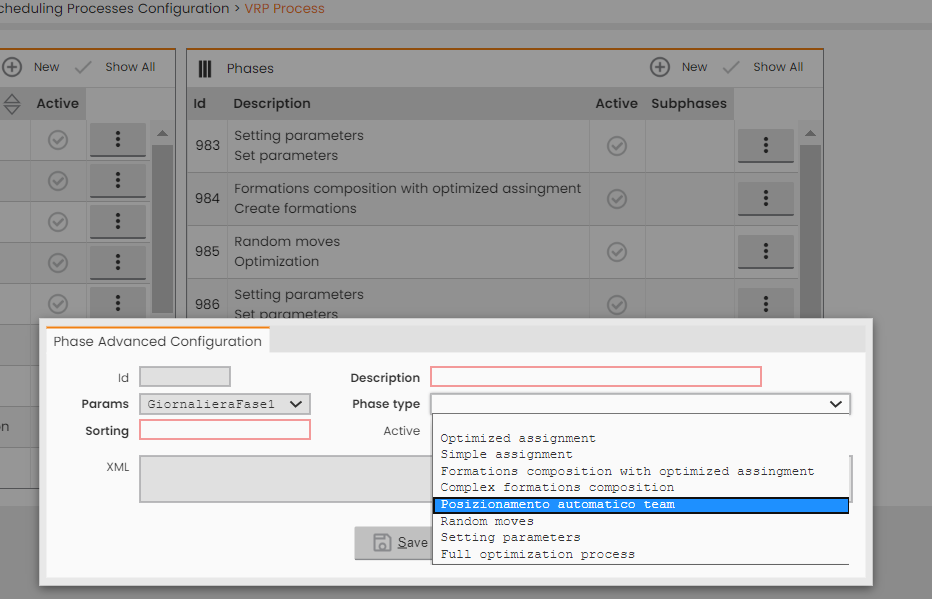Screen dimensions: 932x599
Task: Click the sort arrows icon beside Active
Action: click(12, 104)
